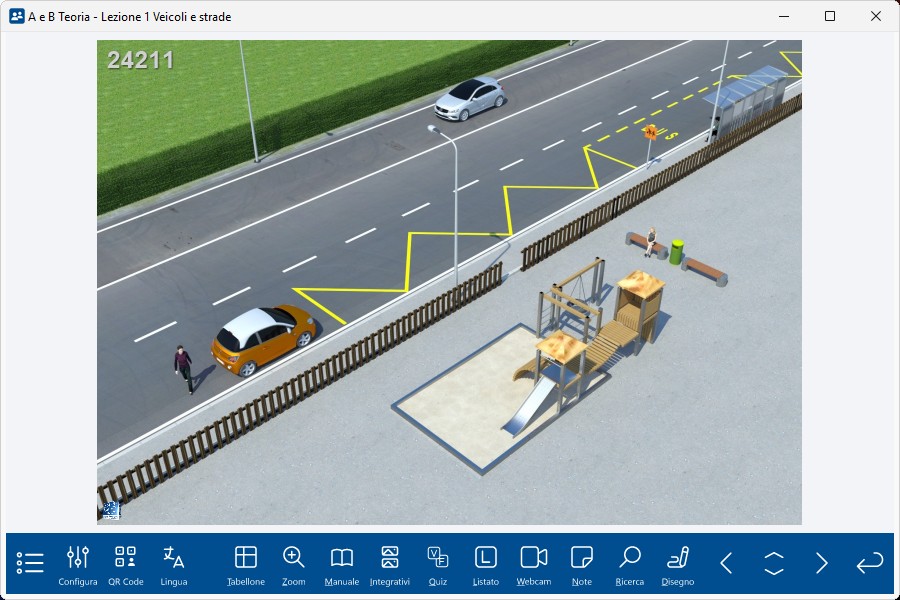
Task: Go to the previous slide arrow
Action: point(726,563)
